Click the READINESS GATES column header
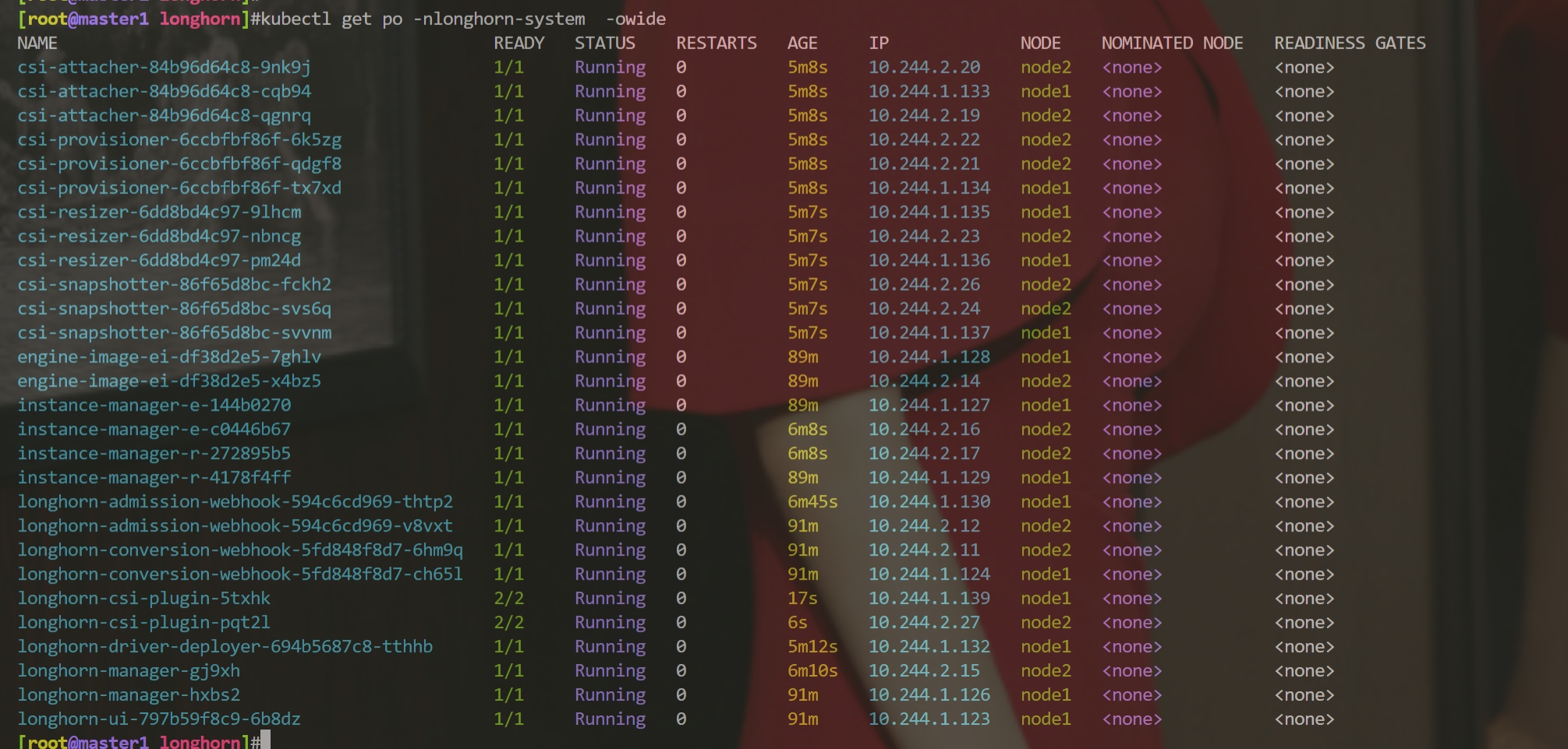This screenshot has height=749, width=1568. pos(1350,44)
